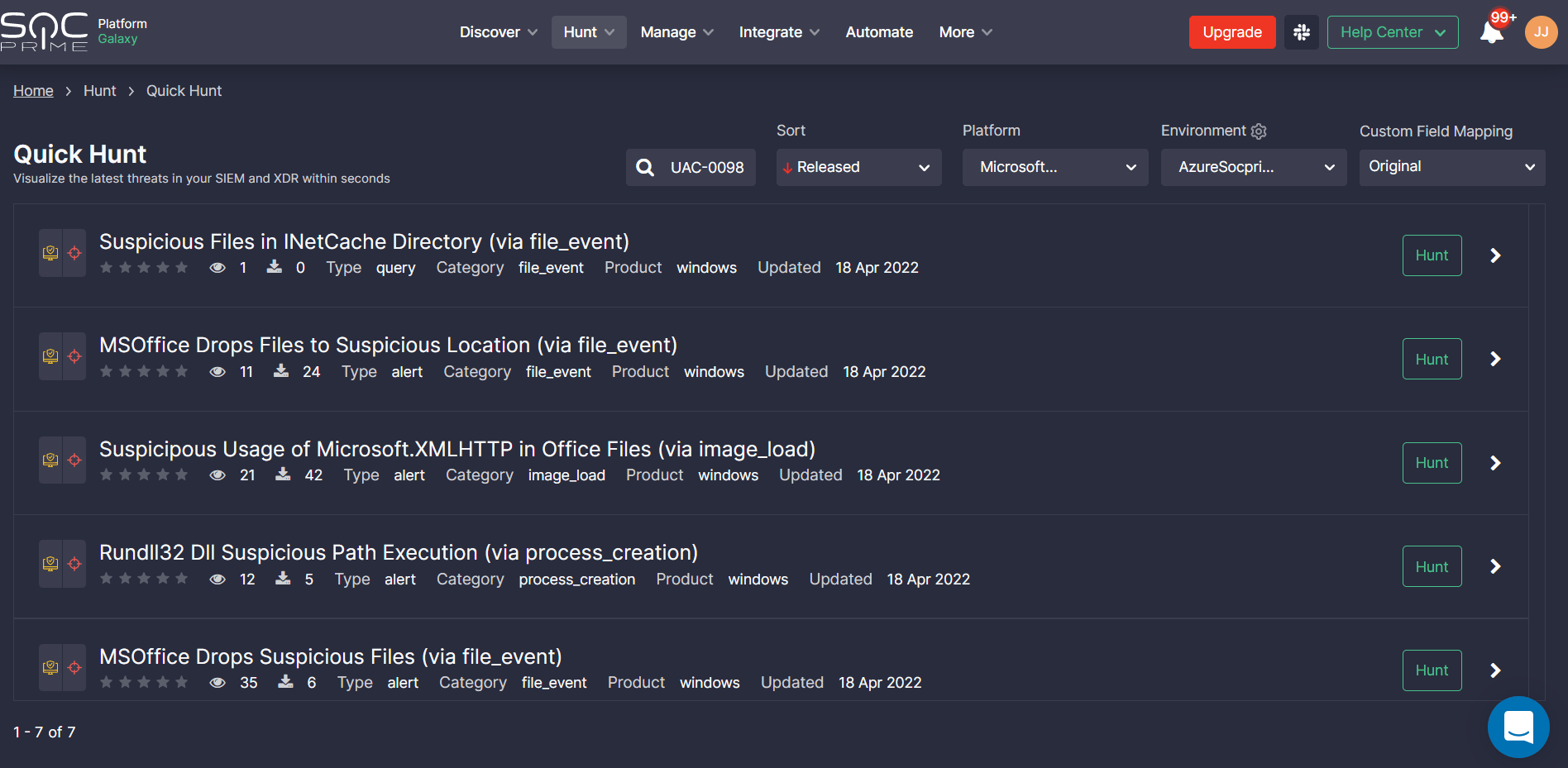Click target icon for Suspicious Files in INetCache
This screenshot has height=768, width=1568.
(x=74, y=253)
